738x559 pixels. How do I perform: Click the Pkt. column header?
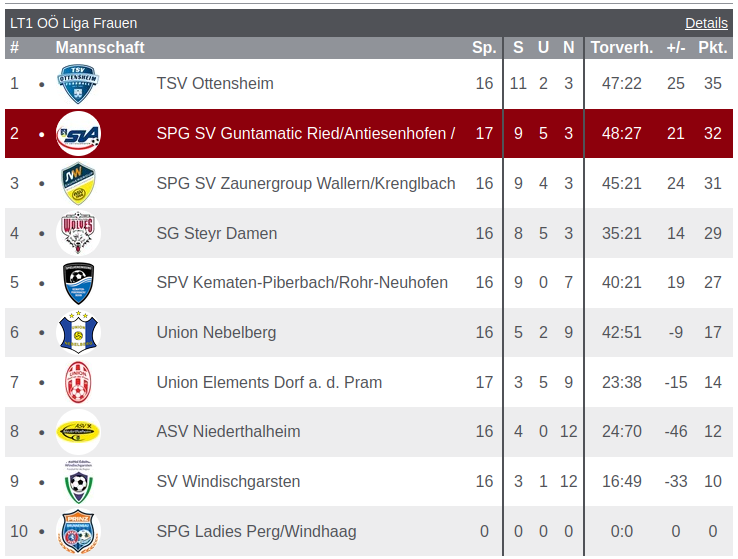click(x=712, y=48)
